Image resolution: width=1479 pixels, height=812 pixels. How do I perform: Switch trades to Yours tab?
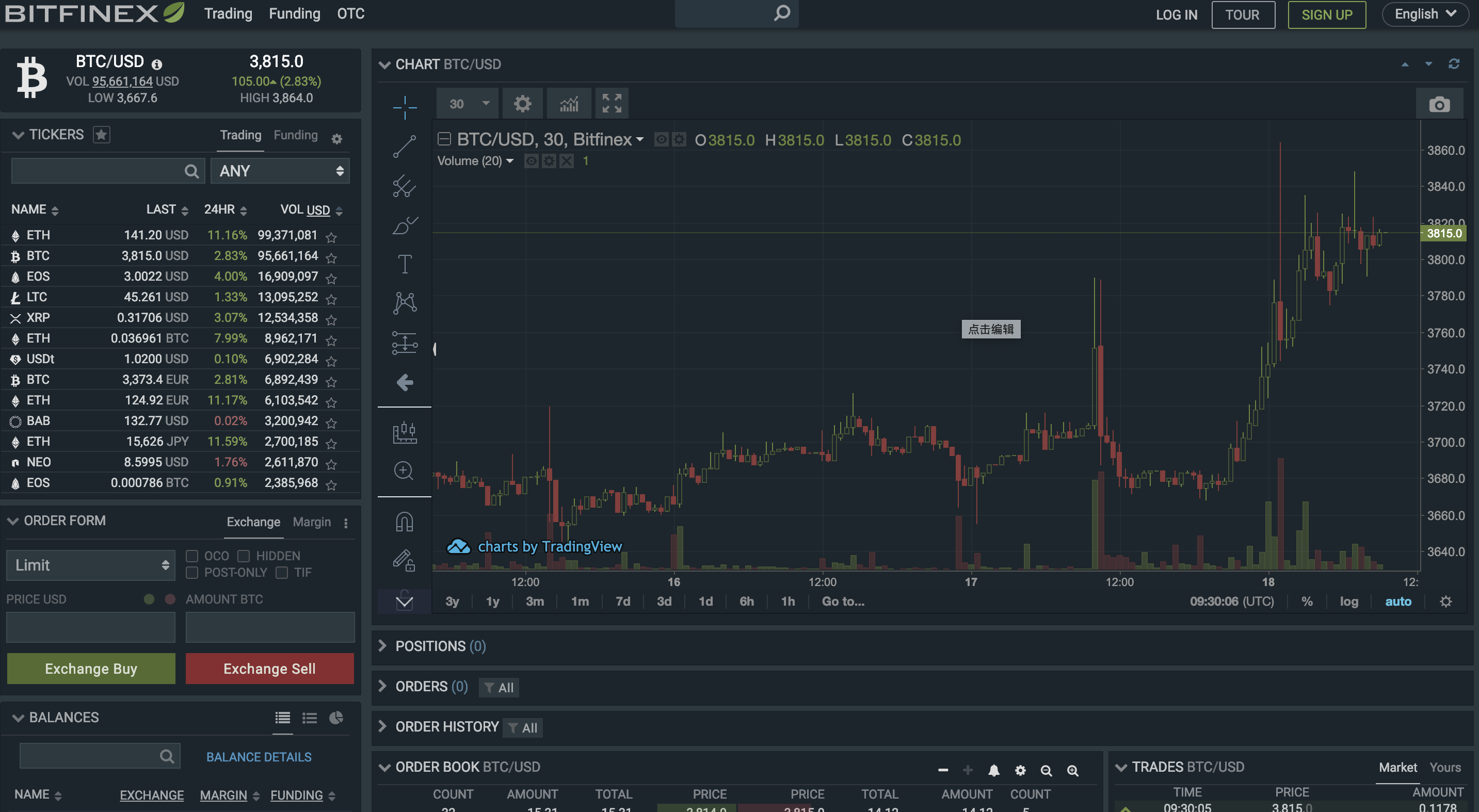point(1444,767)
